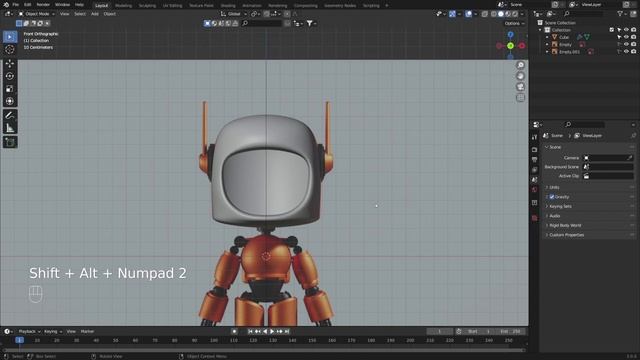Open Tool properties tab icon
Image resolution: width=640 pixels, height=360 pixels.
(x=535, y=137)
